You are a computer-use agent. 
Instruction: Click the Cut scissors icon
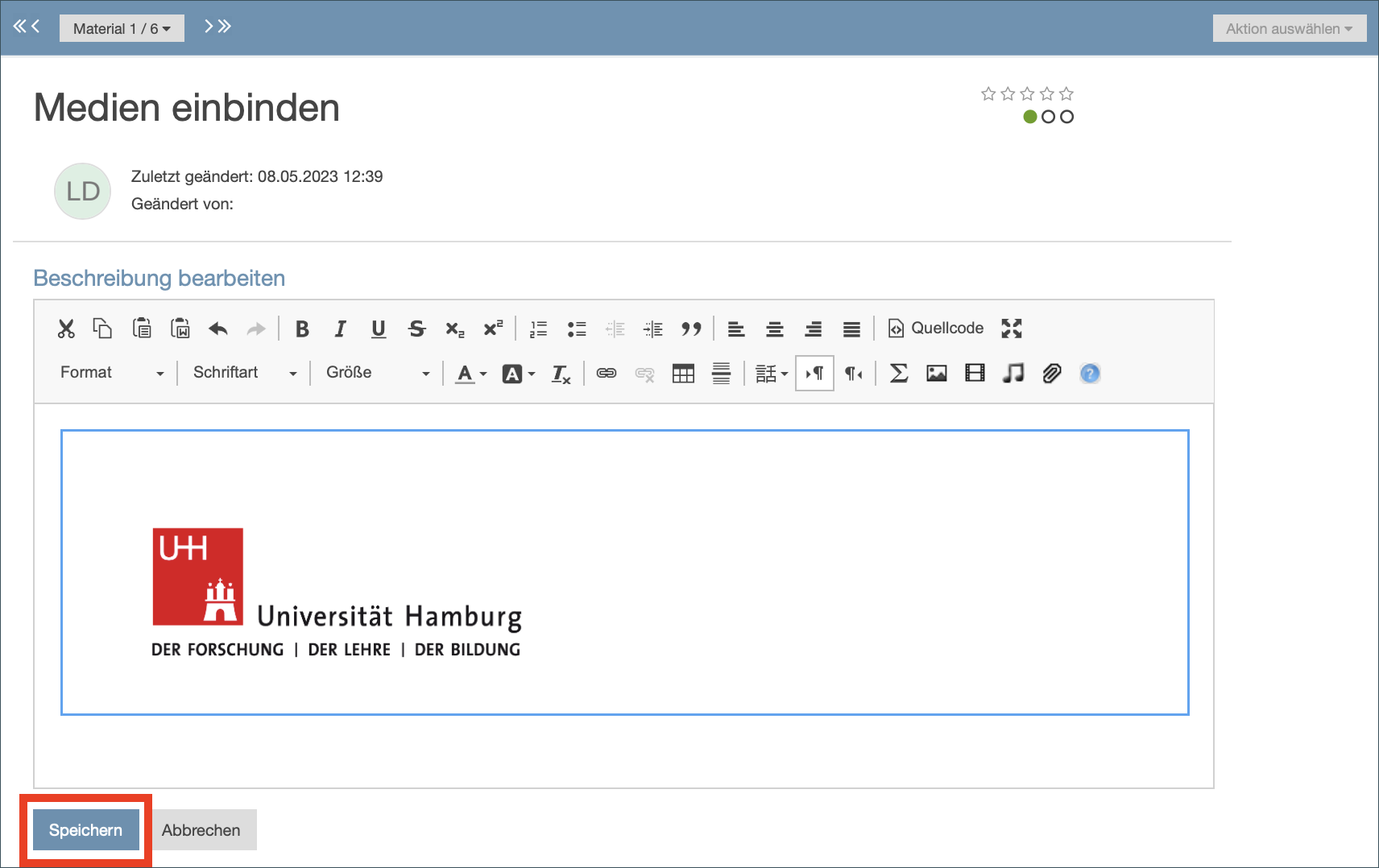(66, 329)
